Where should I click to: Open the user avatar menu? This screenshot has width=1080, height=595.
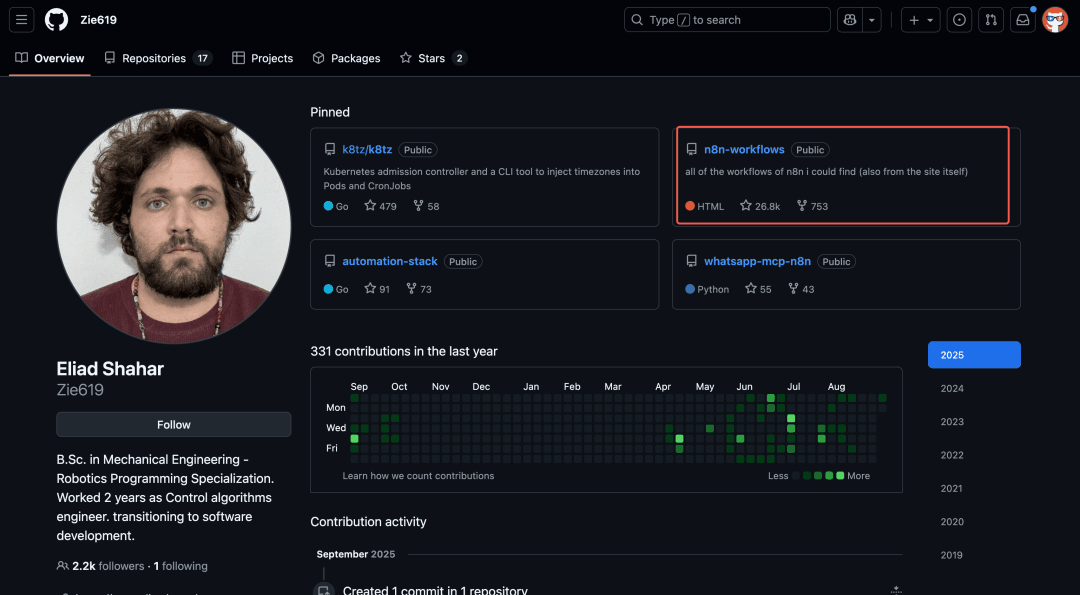pos(1055,20)
